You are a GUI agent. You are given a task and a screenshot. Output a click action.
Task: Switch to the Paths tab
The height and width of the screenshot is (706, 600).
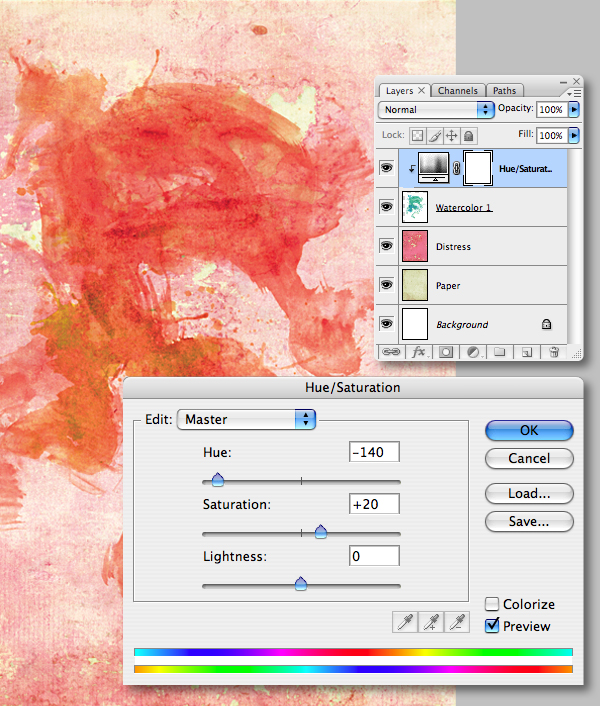tap(504, 91)
